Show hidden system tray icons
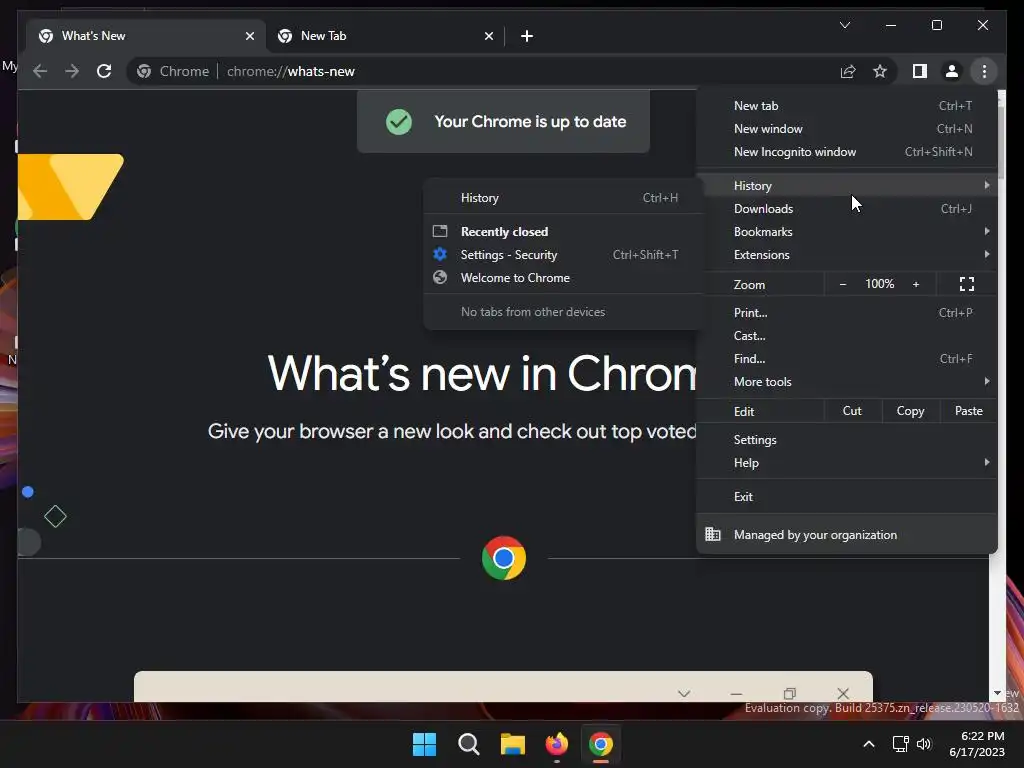The height and width of the screenshot is (768, 1024). (x=869, y=744)
